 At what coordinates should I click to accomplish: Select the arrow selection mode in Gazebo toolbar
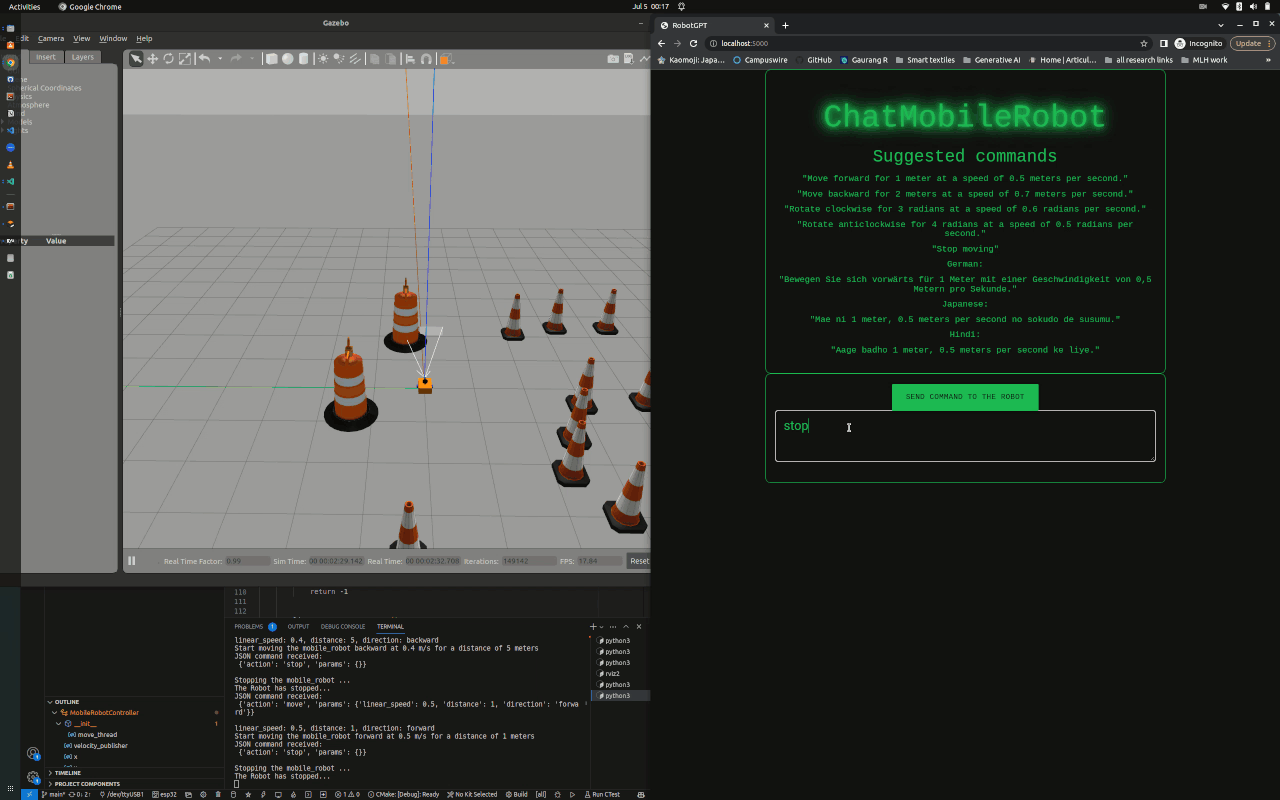point(136,59)
